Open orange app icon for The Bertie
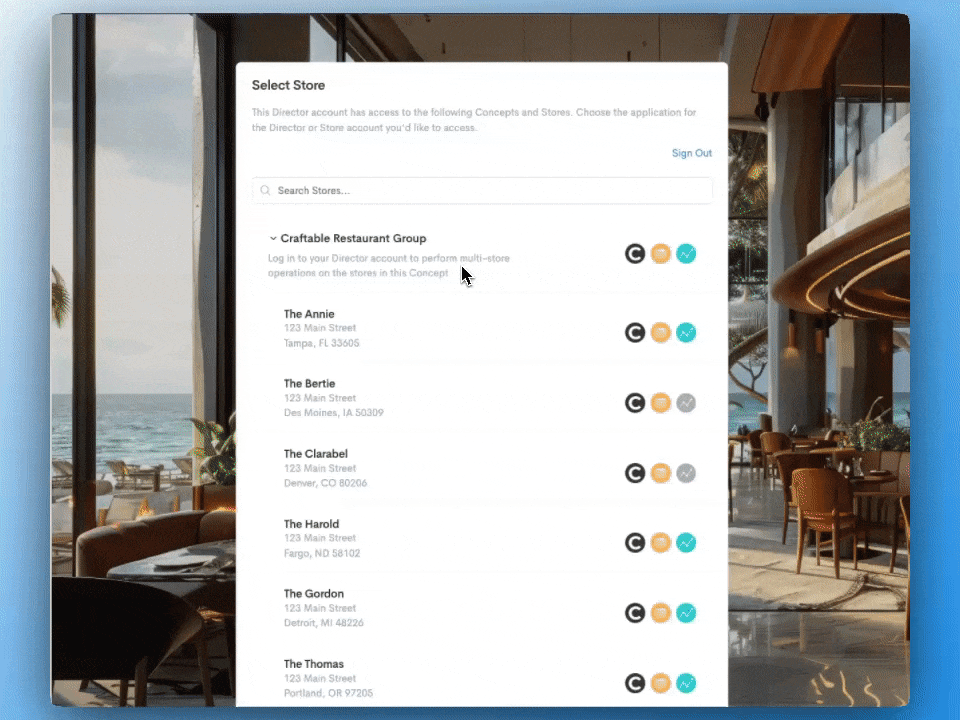 click(660, 403)
